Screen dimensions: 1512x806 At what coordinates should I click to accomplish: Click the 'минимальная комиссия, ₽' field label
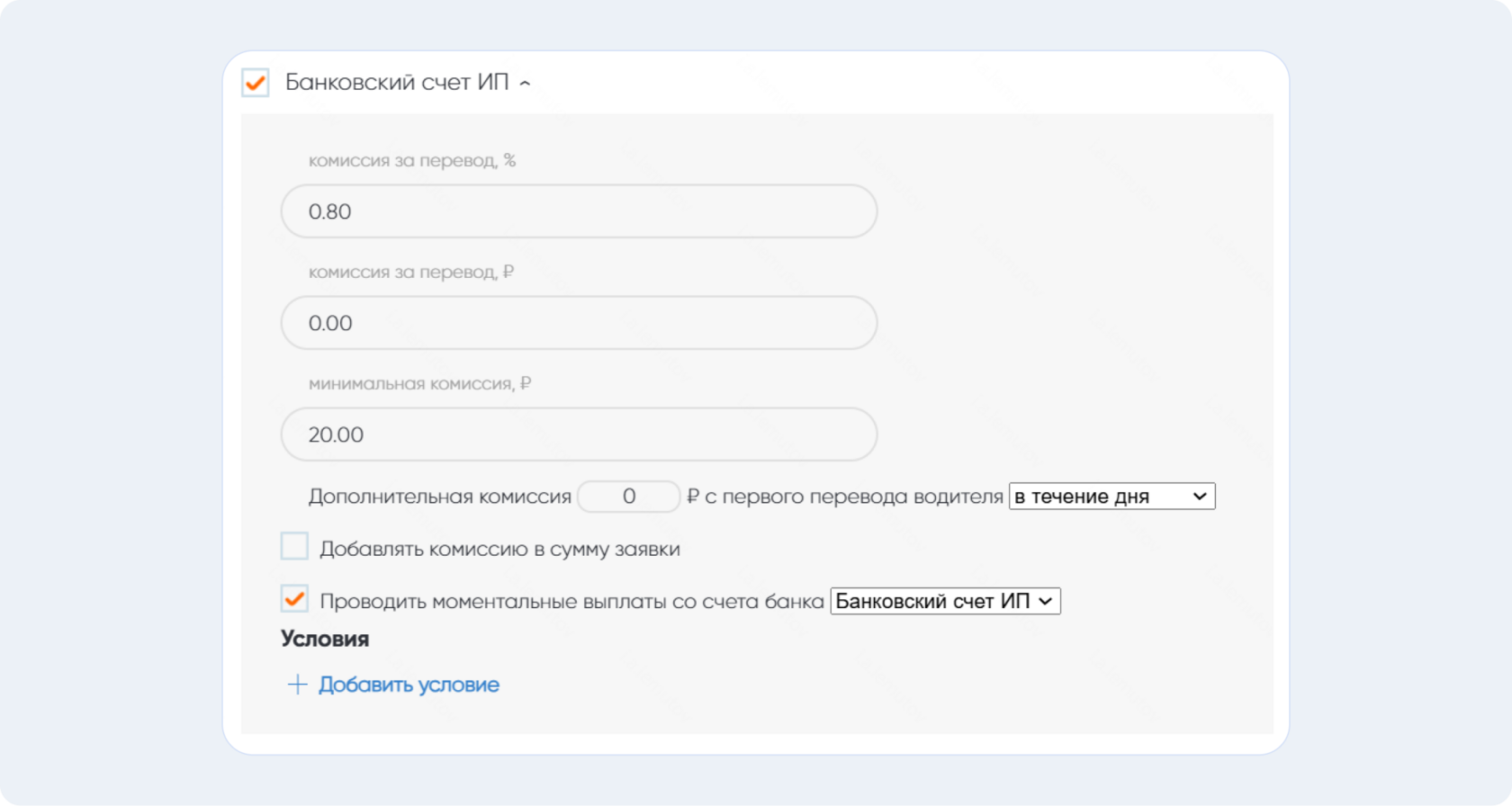(x=419, y=384)
